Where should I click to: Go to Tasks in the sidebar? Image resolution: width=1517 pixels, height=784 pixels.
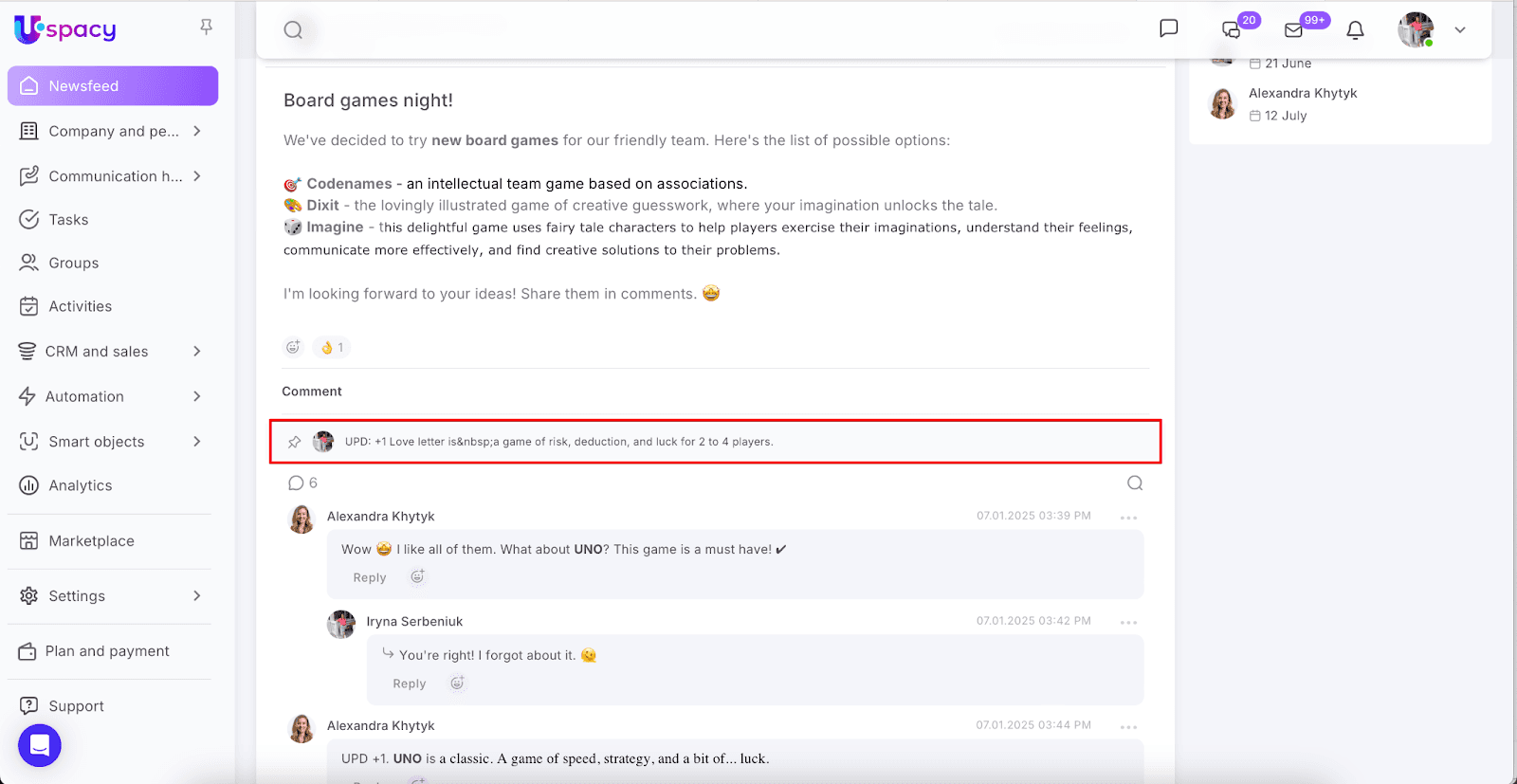tap(68, 220)
